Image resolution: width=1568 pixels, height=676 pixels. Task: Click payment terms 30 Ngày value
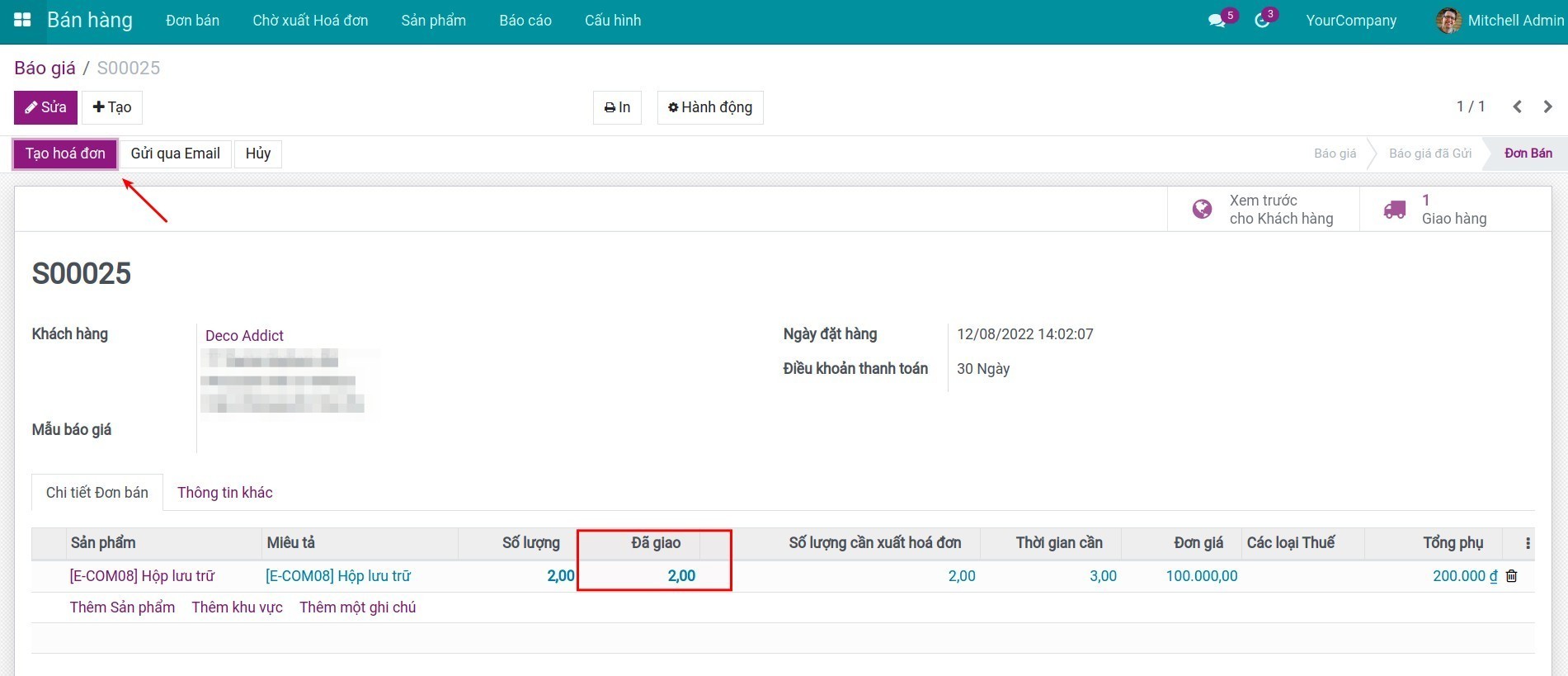point(983,369)
